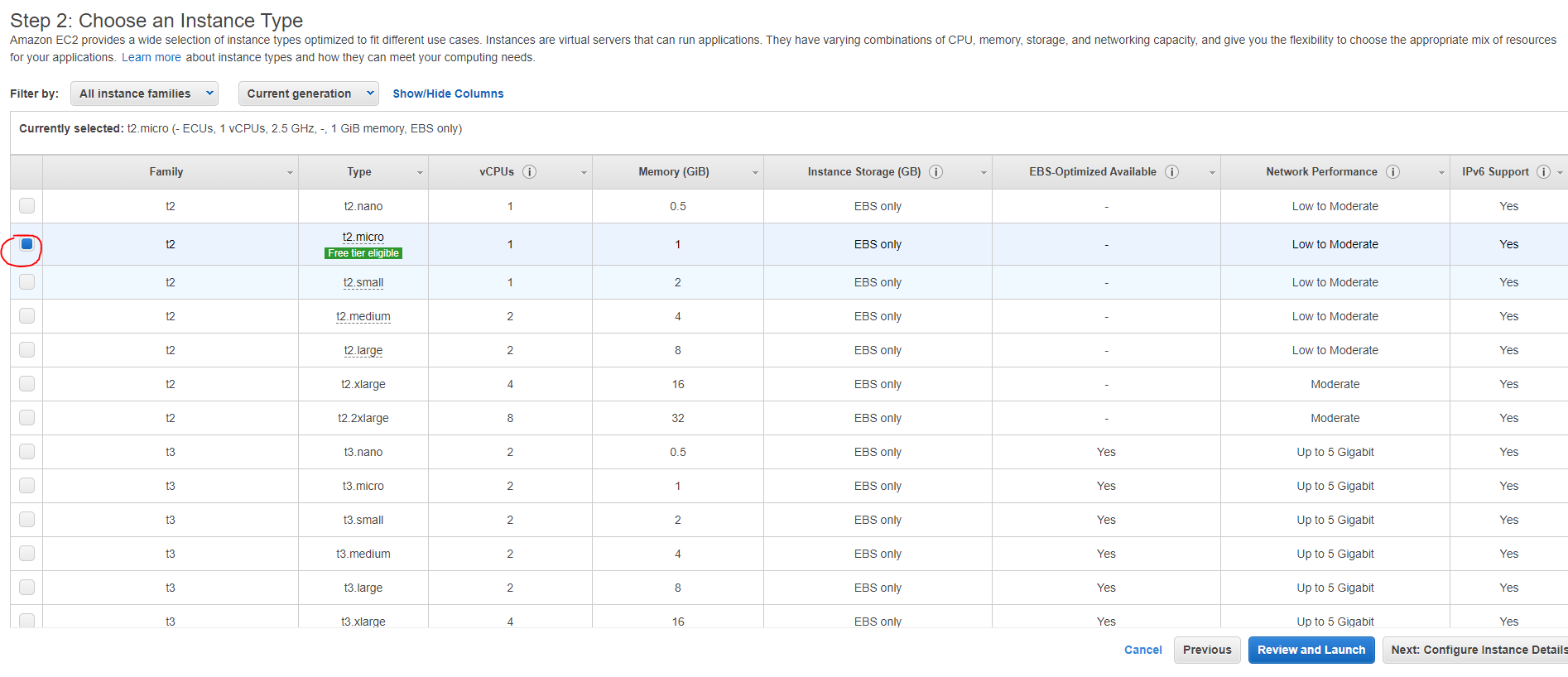Image resolution: width=1568 pixels, height=677 pixels.
Task: Open the vCPUs column sort arrow
Action: pos(584,173)
